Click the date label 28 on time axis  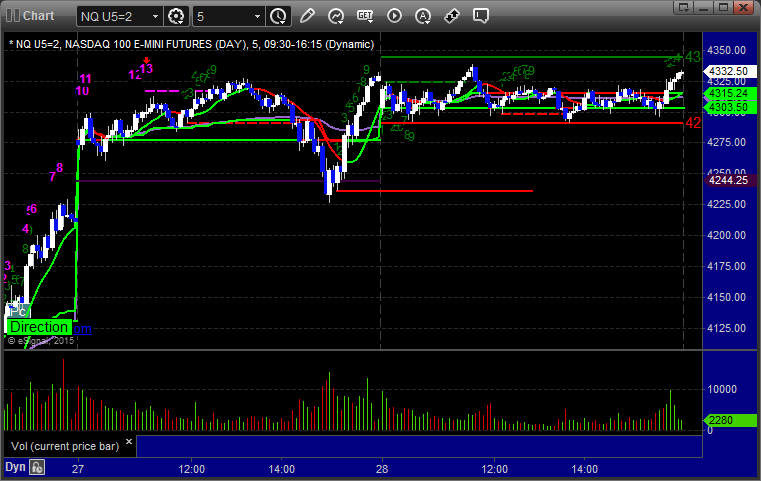click(382, 469)
